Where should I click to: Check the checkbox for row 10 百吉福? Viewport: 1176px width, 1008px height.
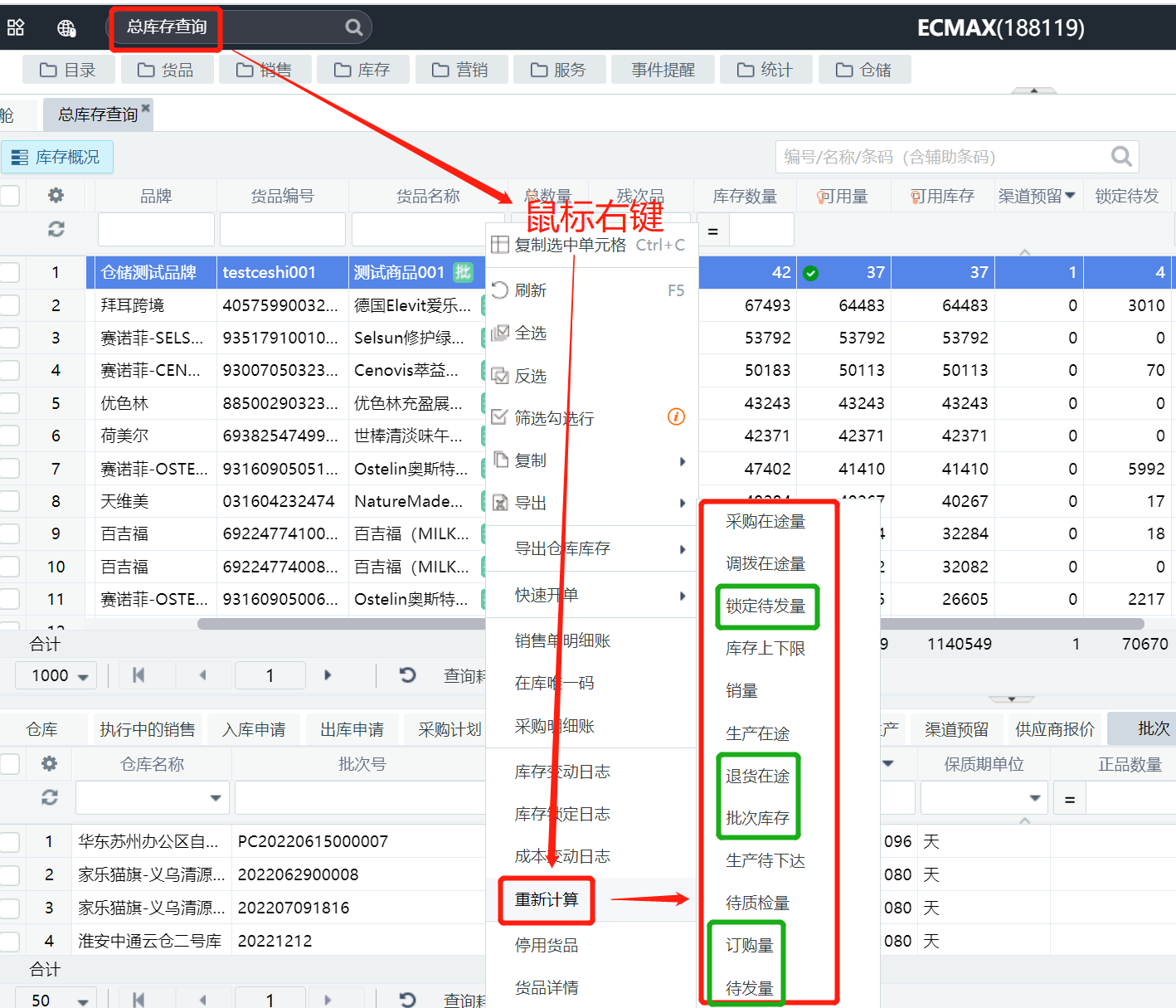pyautogui.click(x=9, y=567)
